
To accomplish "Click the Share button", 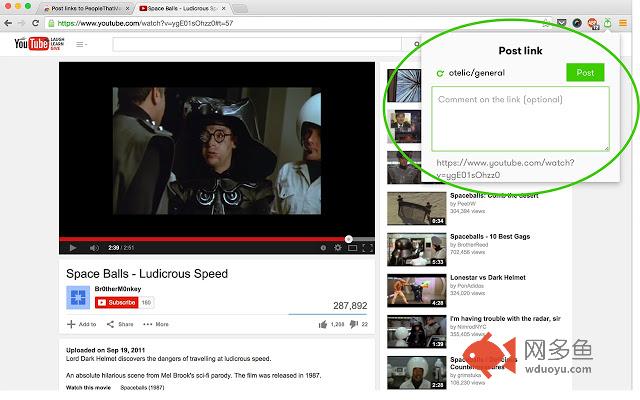I will (x=120, y=324).
